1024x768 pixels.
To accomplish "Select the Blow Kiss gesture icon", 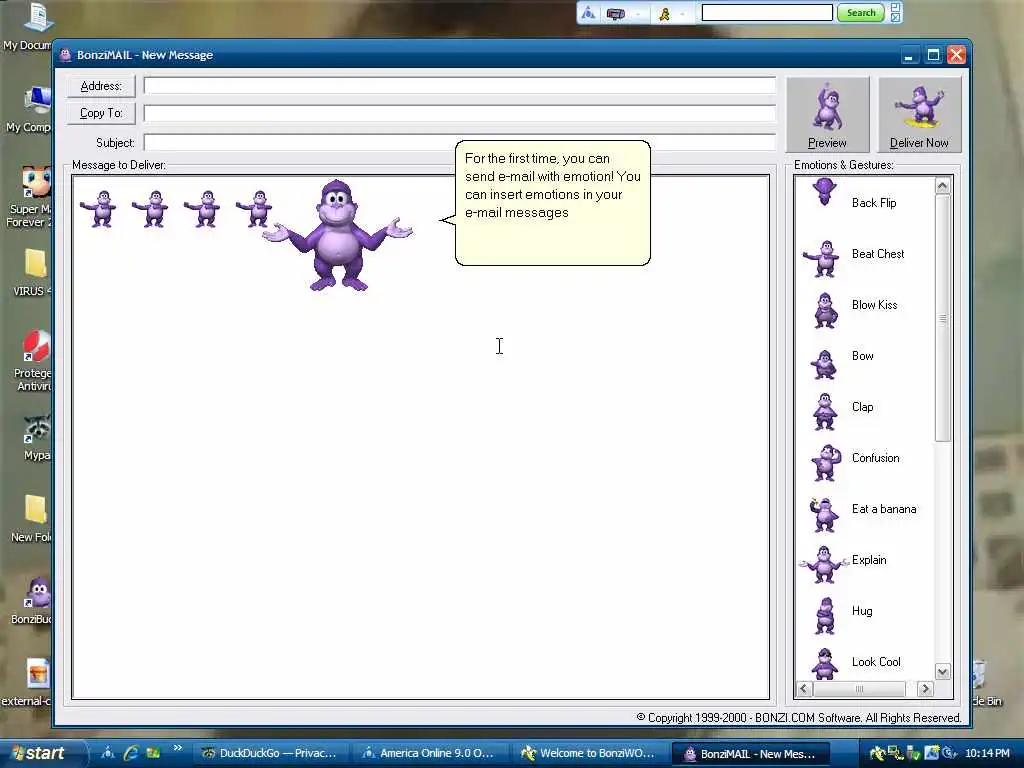I will (x=825, y=310).
